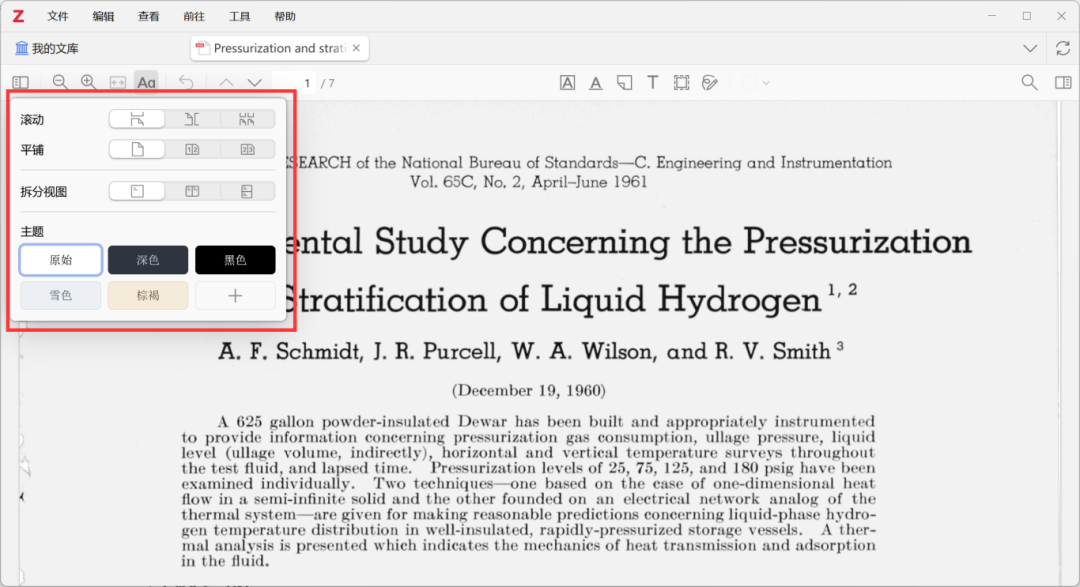Viewport: 1080px width, 587px height.
Task: Click the zoom in magnifier
Action: point(88,83)
